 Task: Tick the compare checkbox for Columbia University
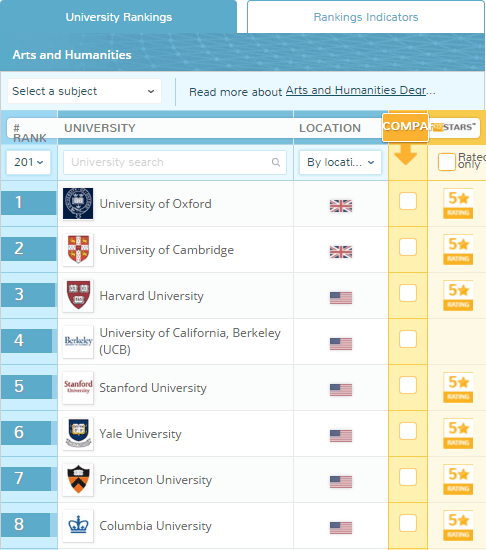[x=408, y=523]
